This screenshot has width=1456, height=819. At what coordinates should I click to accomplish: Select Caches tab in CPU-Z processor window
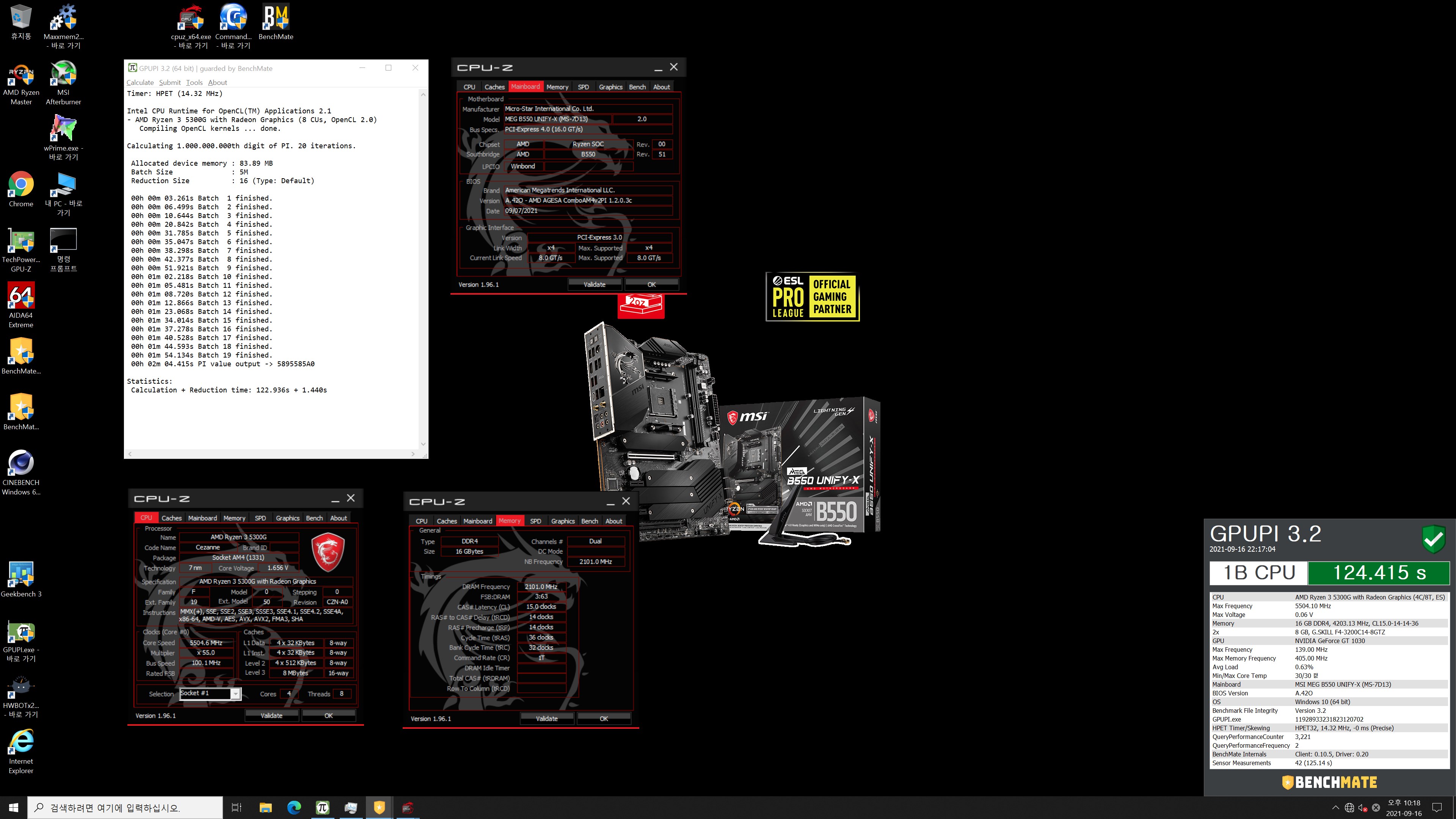coord(172,518)
